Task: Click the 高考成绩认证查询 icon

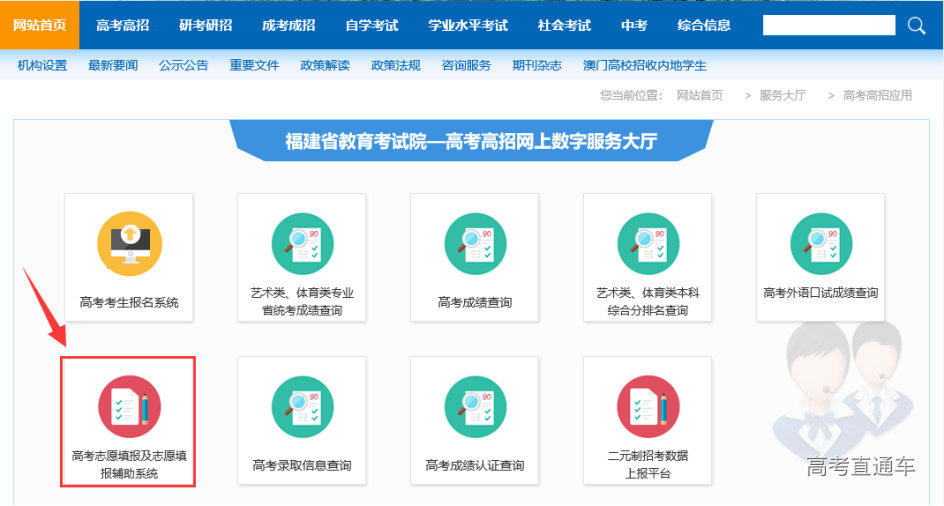Action: pos(475,407)
